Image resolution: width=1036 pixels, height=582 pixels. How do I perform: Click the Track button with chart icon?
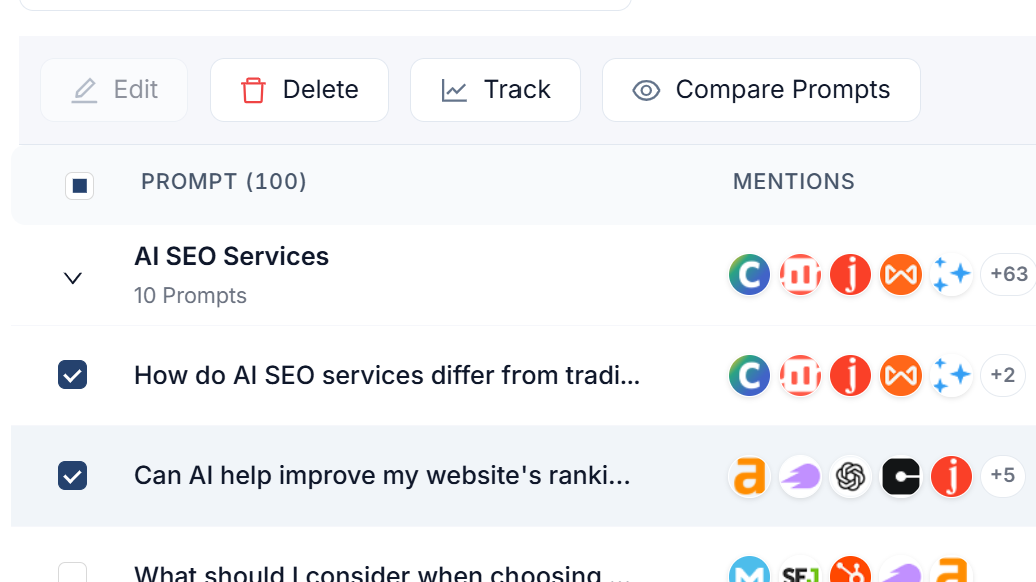coord(495,90)
